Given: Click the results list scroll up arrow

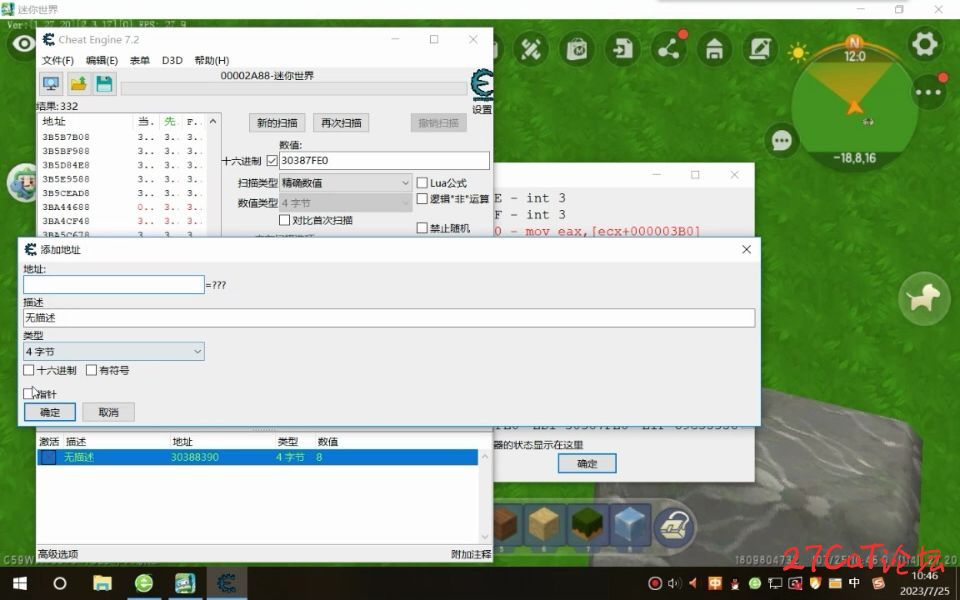Looking at the screenshot, I should click(x=213, y=121).
